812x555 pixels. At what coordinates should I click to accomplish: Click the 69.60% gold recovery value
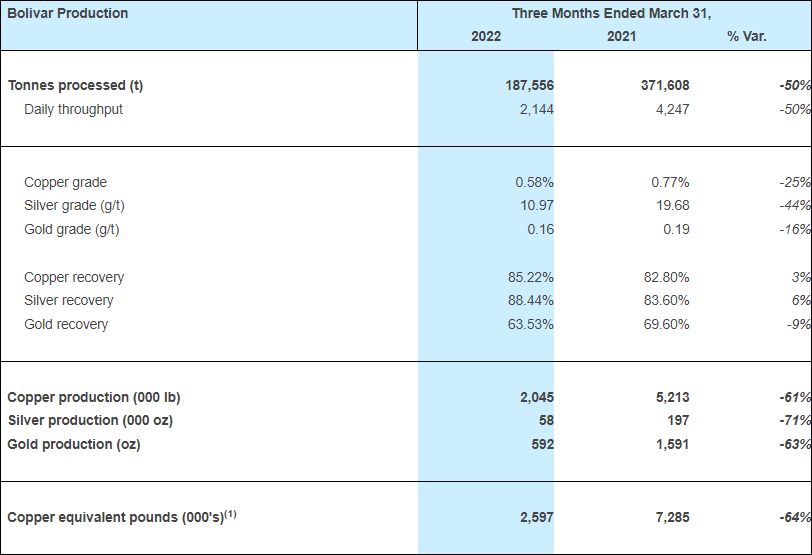[x=666, y=324]
